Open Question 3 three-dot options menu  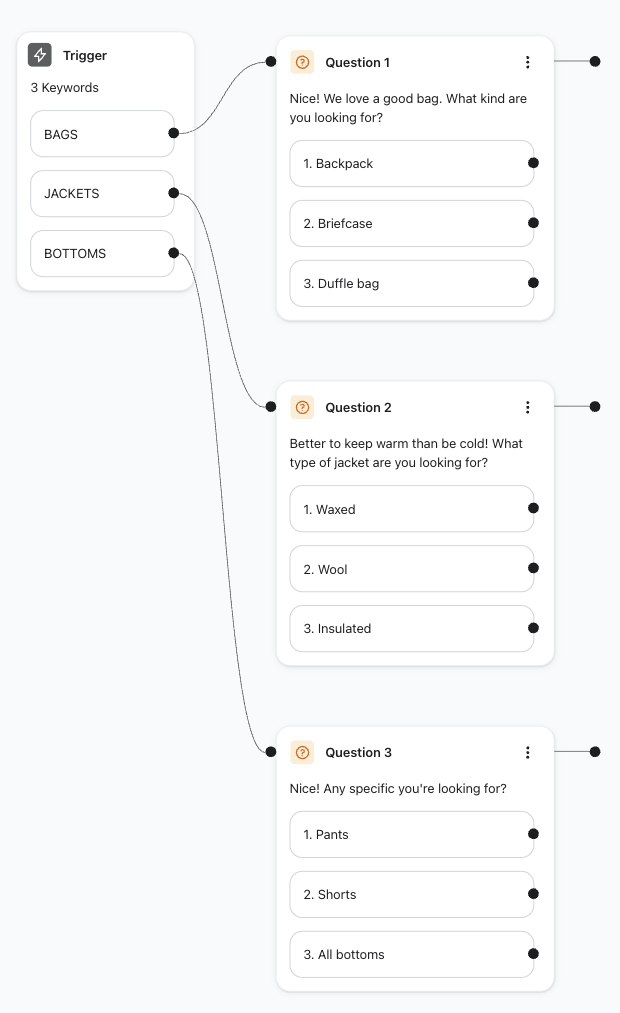(528, 752)
